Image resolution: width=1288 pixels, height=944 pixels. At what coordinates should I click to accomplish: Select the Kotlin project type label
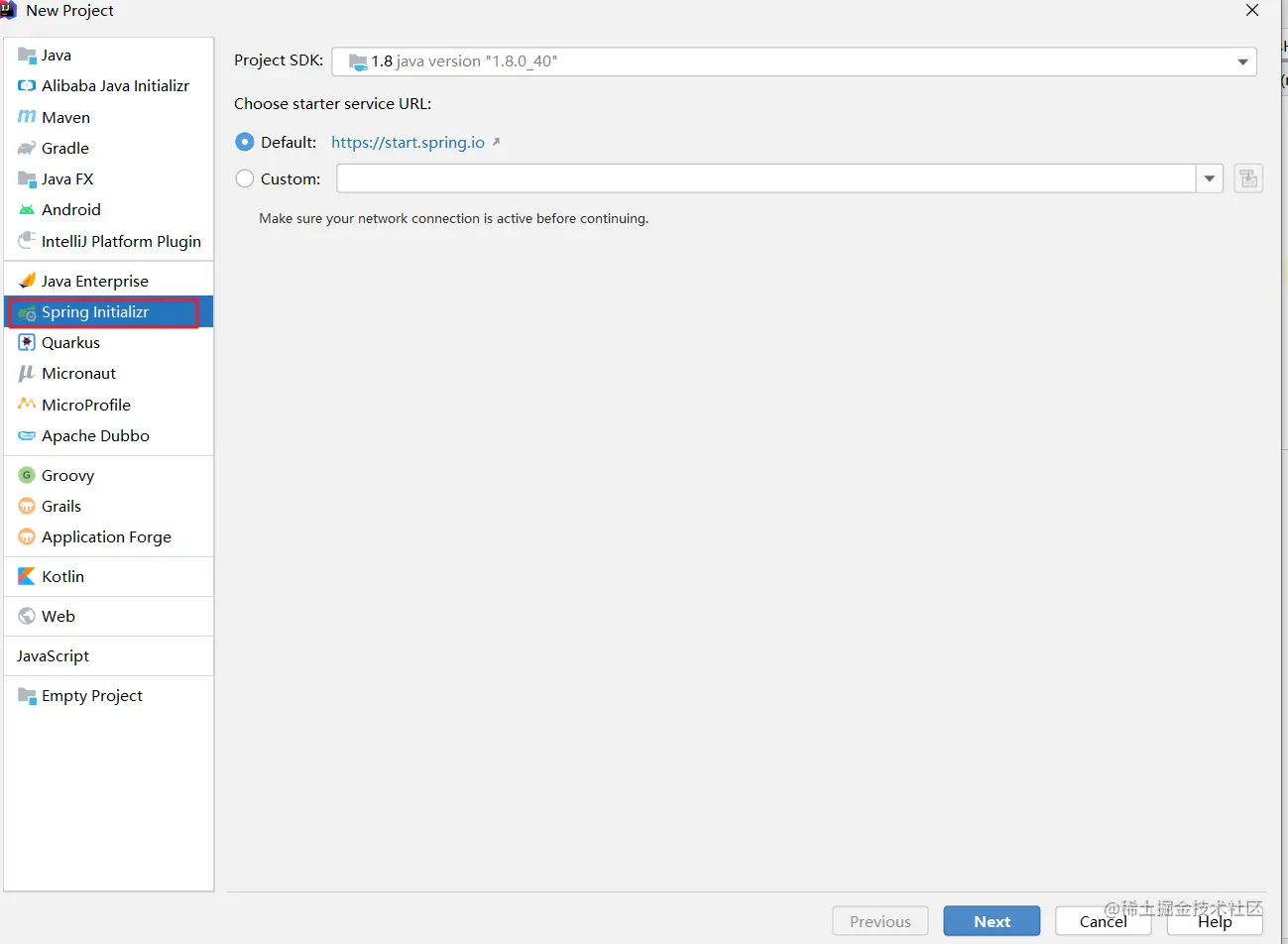(x=62, y=576)
